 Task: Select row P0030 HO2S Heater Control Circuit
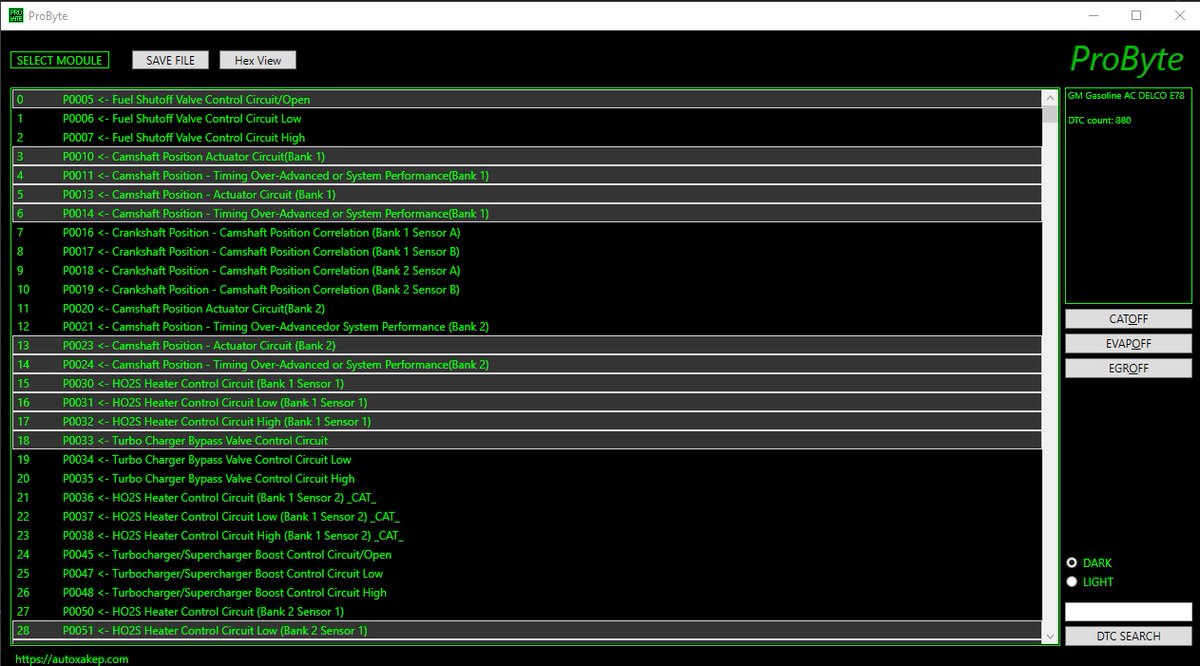tap(527, 384)
